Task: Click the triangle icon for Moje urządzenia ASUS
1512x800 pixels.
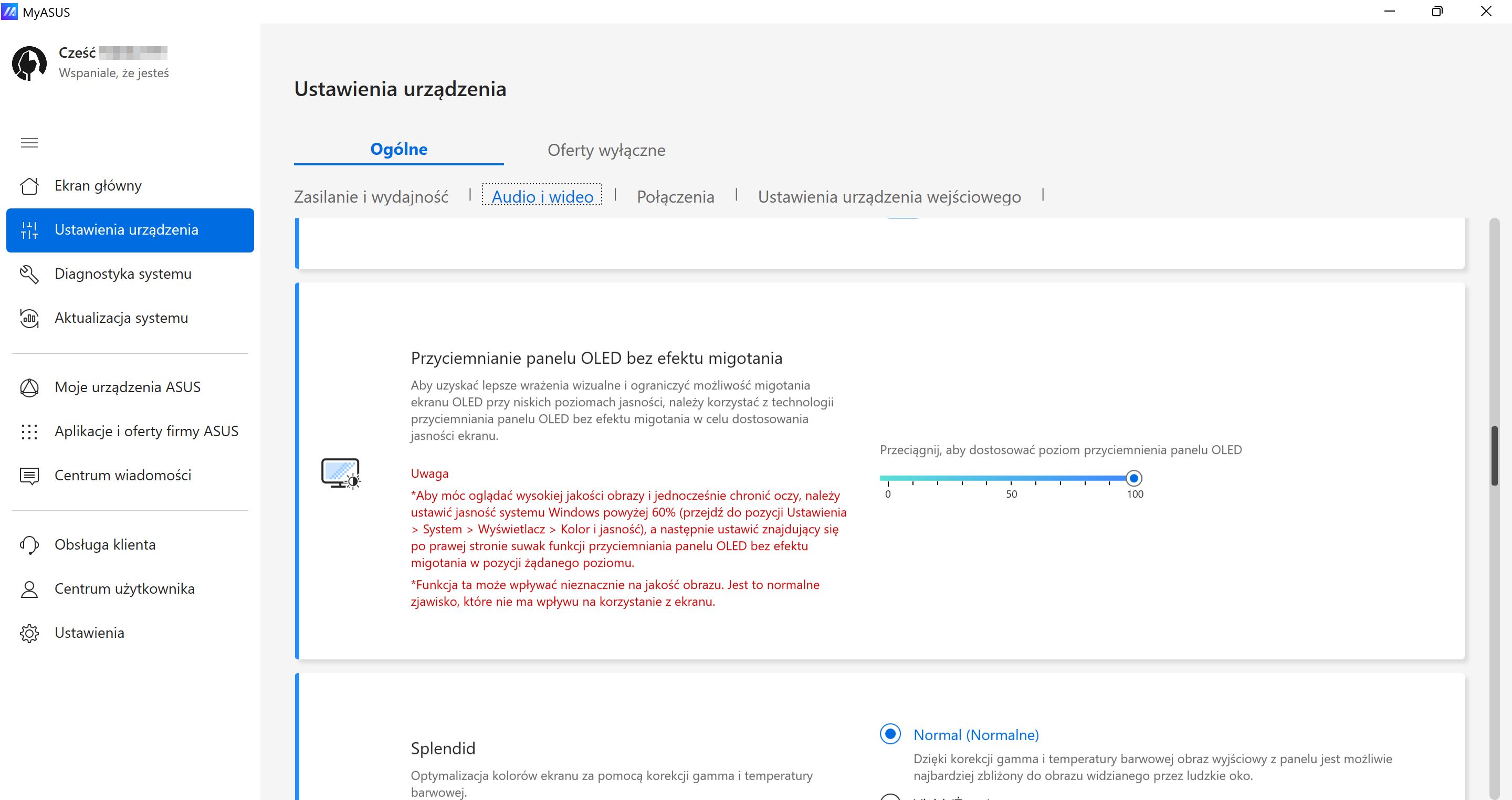Action: point(29,387)
